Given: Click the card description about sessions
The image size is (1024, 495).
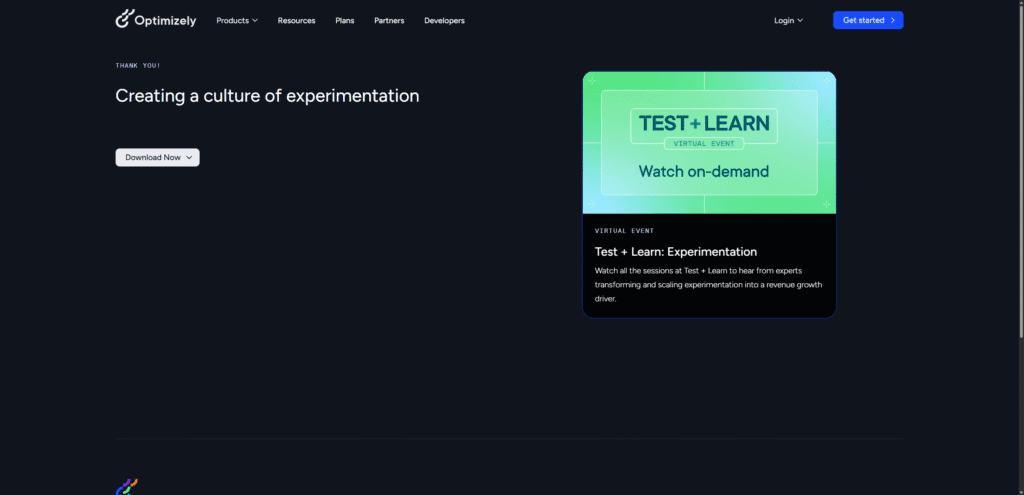Looking at the screenshot, I should coord(708,284).
